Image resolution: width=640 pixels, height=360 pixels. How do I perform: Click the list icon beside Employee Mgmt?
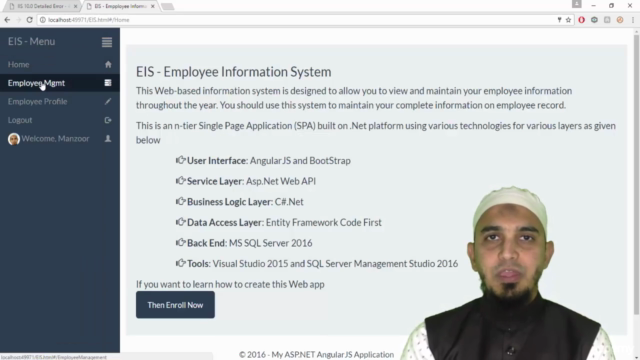click(x=108, y=83)
